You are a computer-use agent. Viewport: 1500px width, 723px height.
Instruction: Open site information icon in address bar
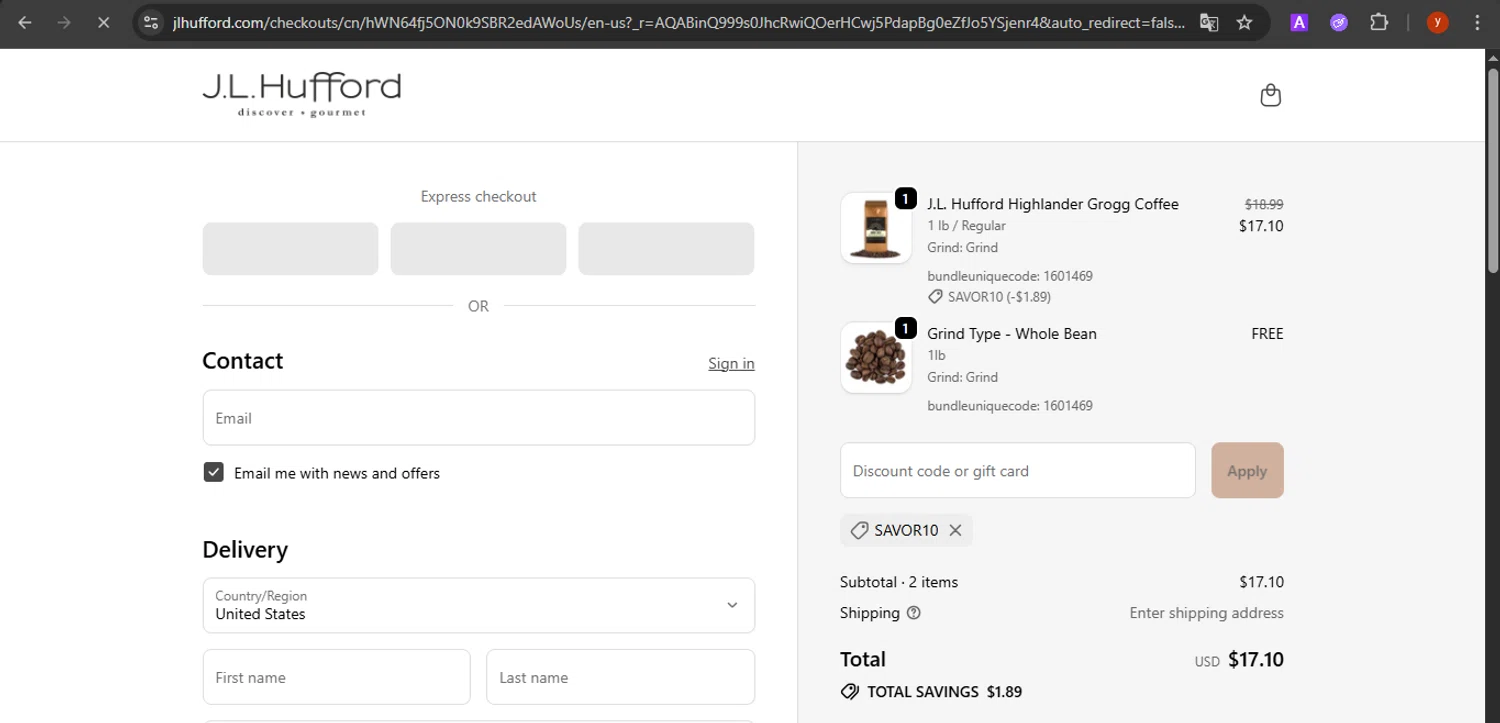[150, 22]
